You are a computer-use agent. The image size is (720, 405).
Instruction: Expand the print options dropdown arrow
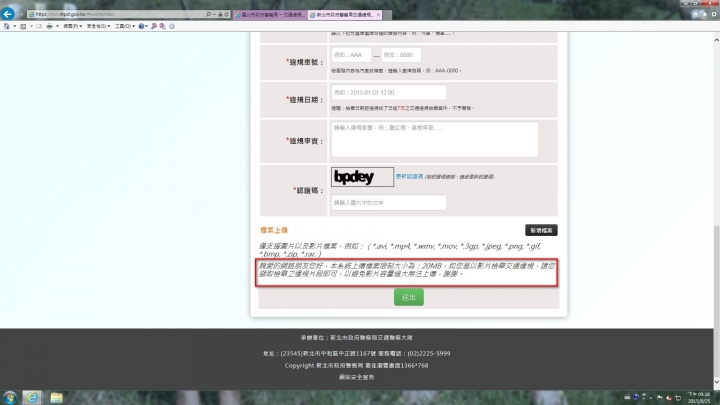(57, 26)
